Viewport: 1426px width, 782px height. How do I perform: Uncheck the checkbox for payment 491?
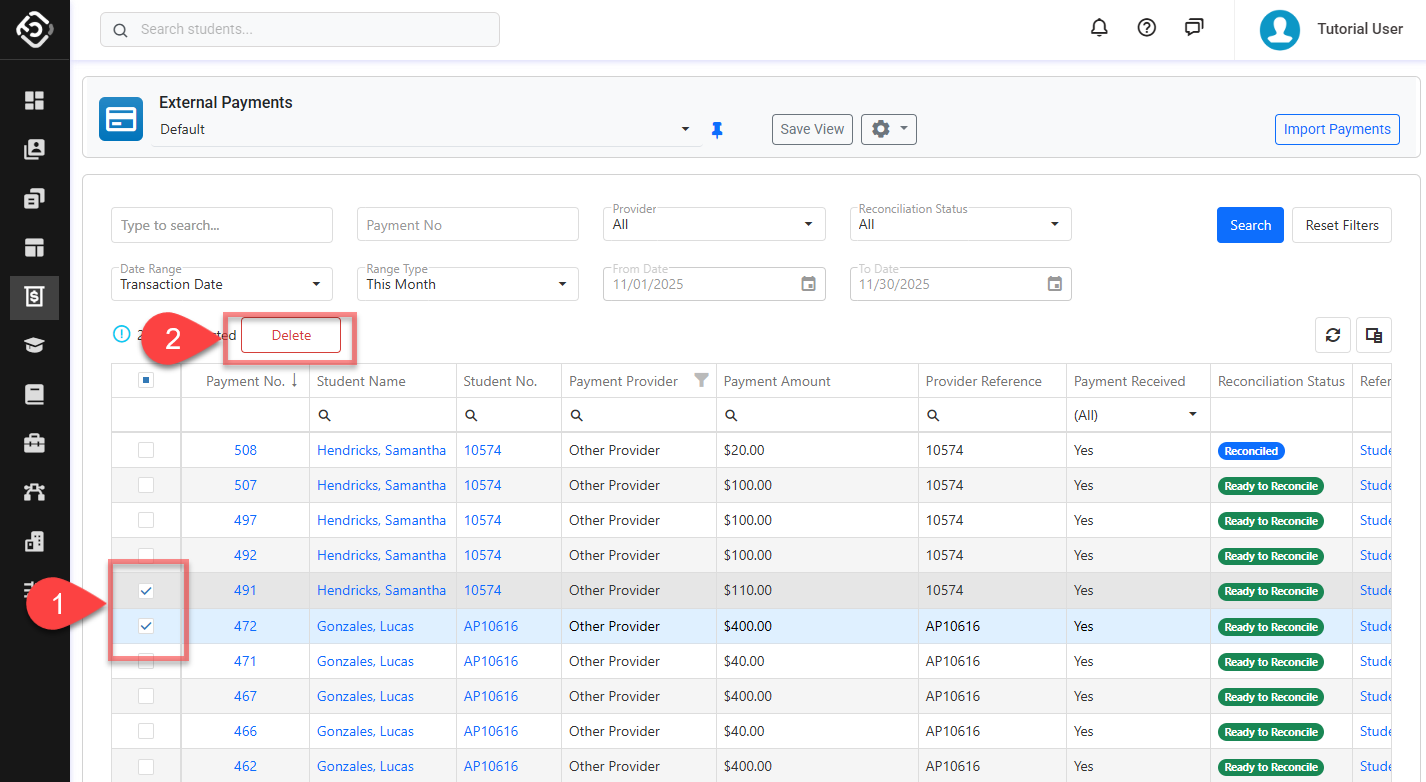146,591
